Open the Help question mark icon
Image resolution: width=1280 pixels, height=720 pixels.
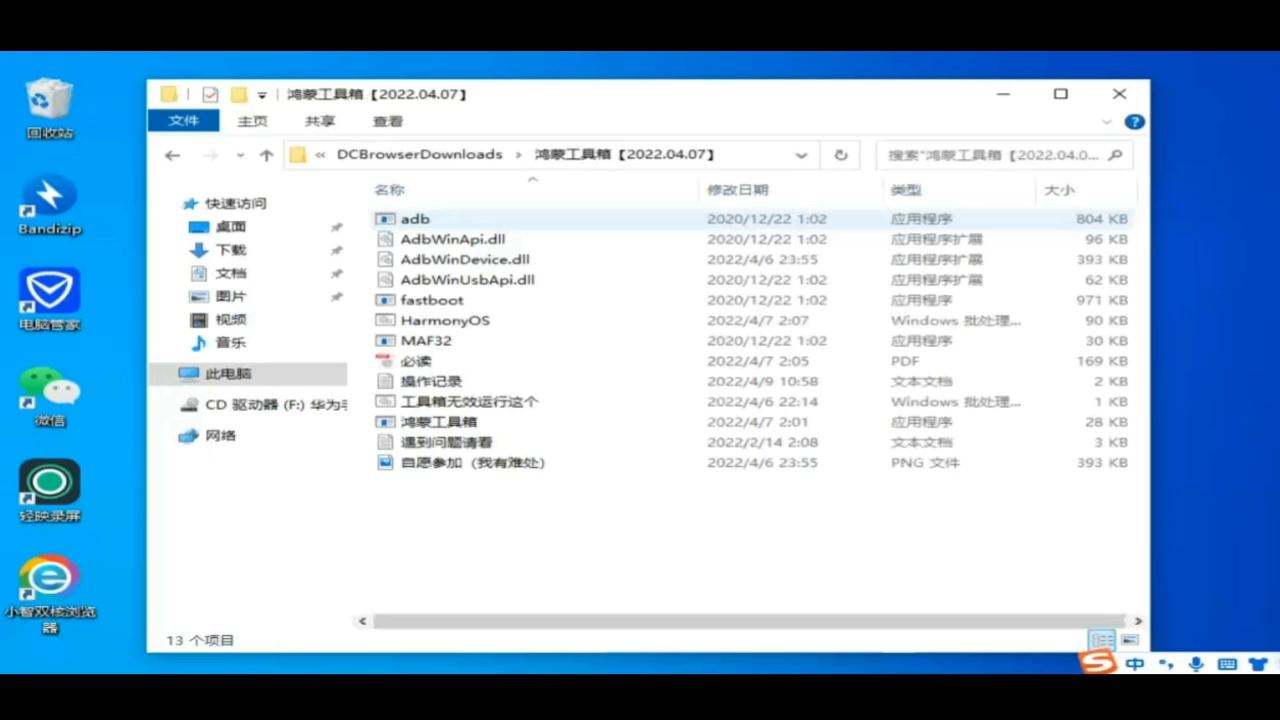(1134, 122)
